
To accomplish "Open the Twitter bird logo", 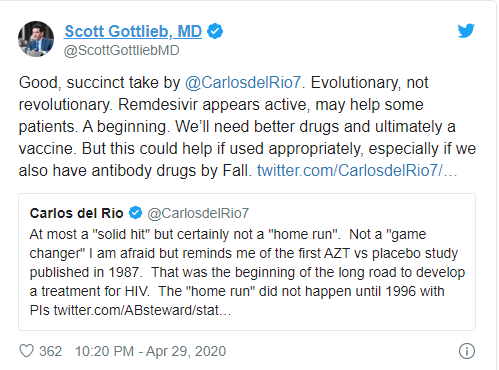I will tap(466, 31).
